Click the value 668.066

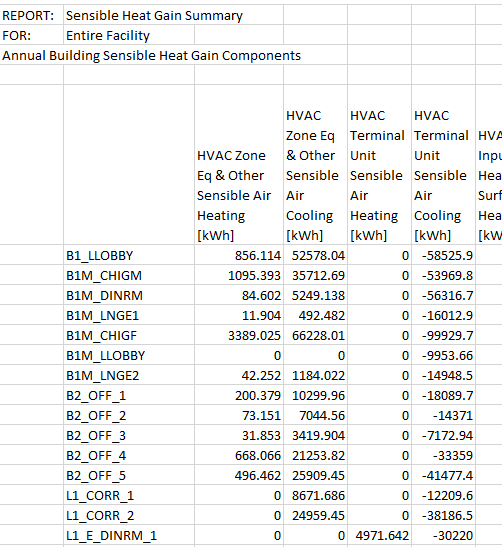click(x=239, y=456)
